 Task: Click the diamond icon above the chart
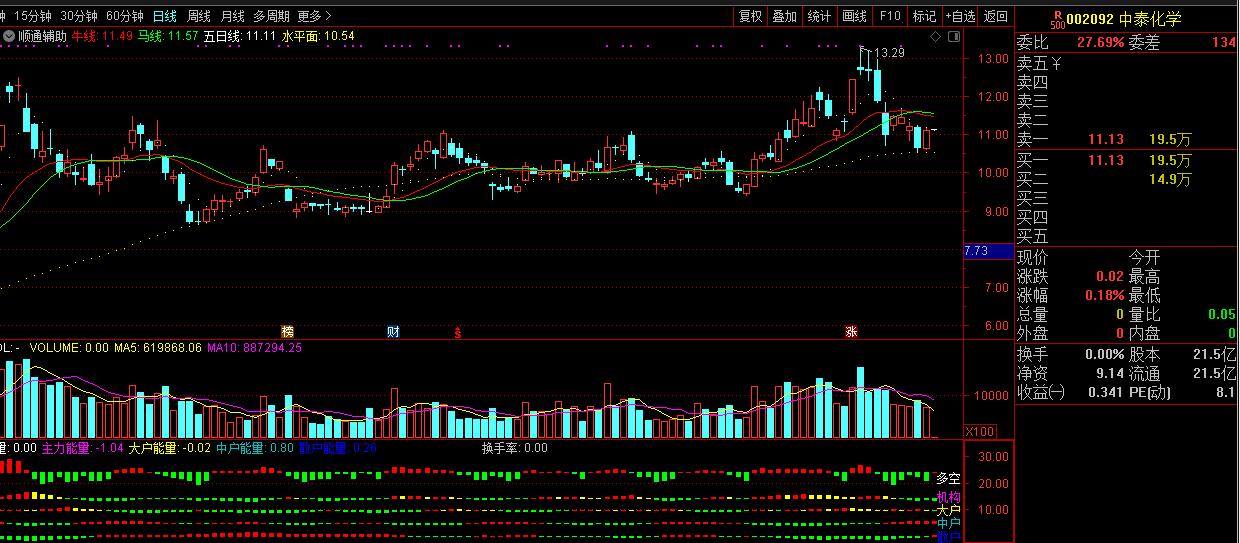pos(935,36)
